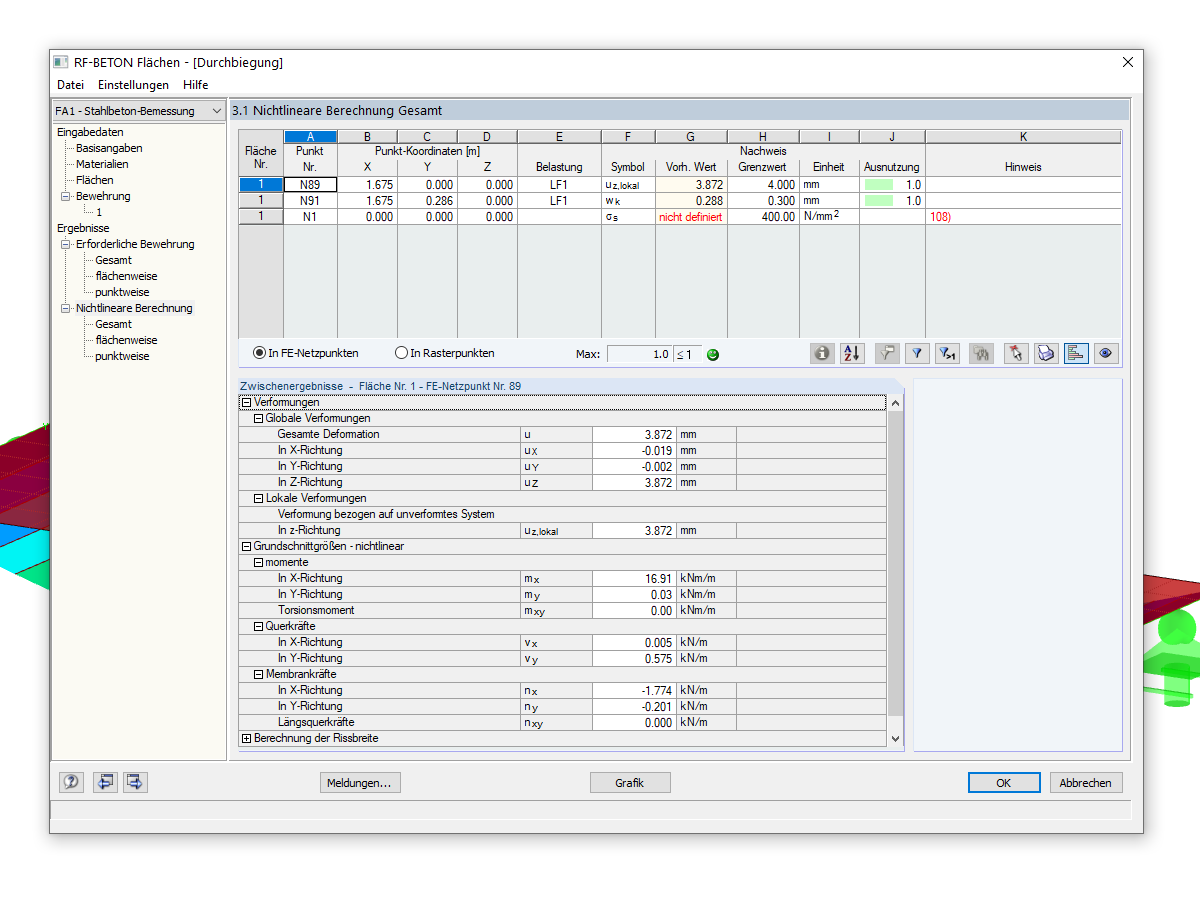Expand Berechnung der Rissbreite section

pos(246,738)
